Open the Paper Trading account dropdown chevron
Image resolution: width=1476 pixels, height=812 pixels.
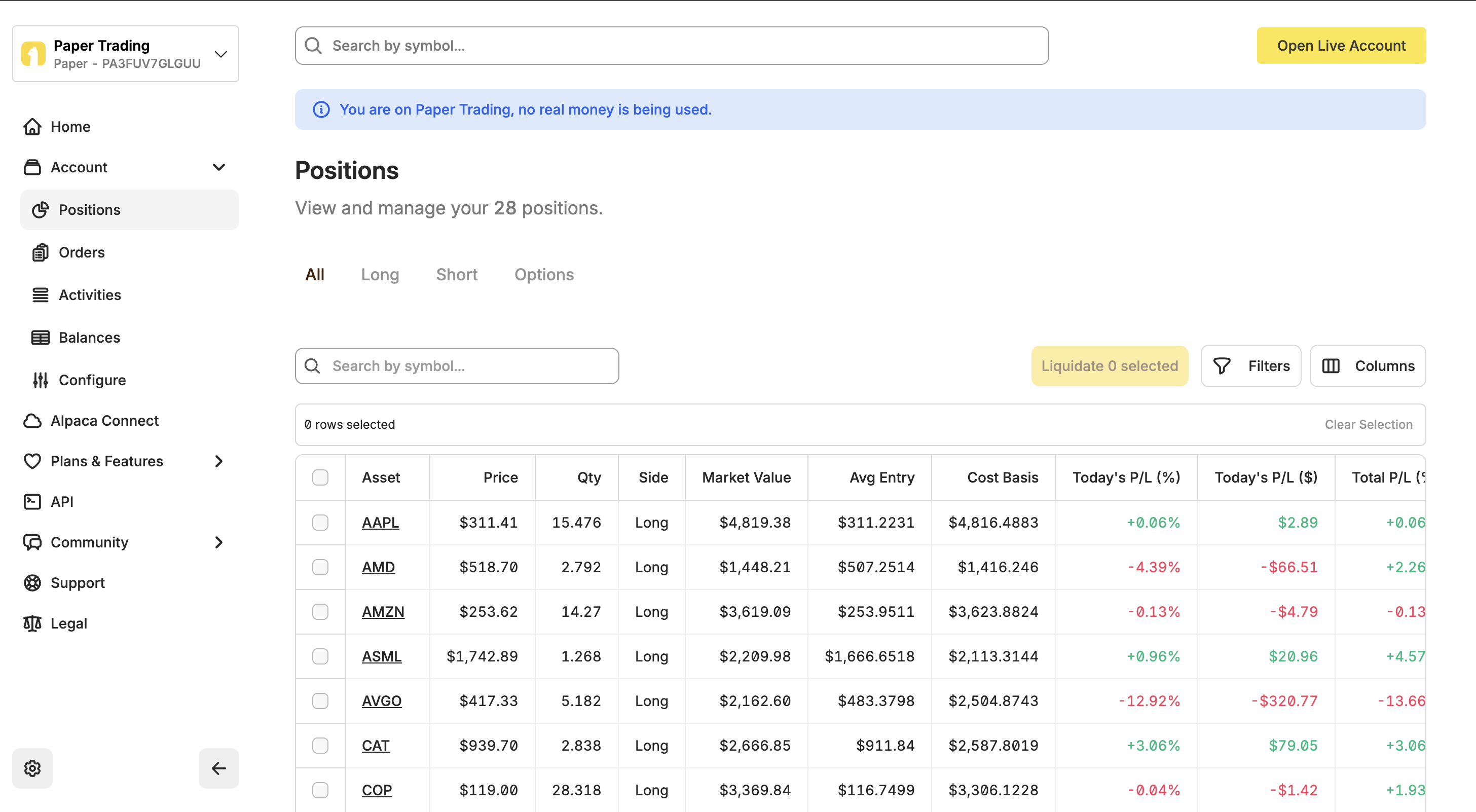pos(220,54)
